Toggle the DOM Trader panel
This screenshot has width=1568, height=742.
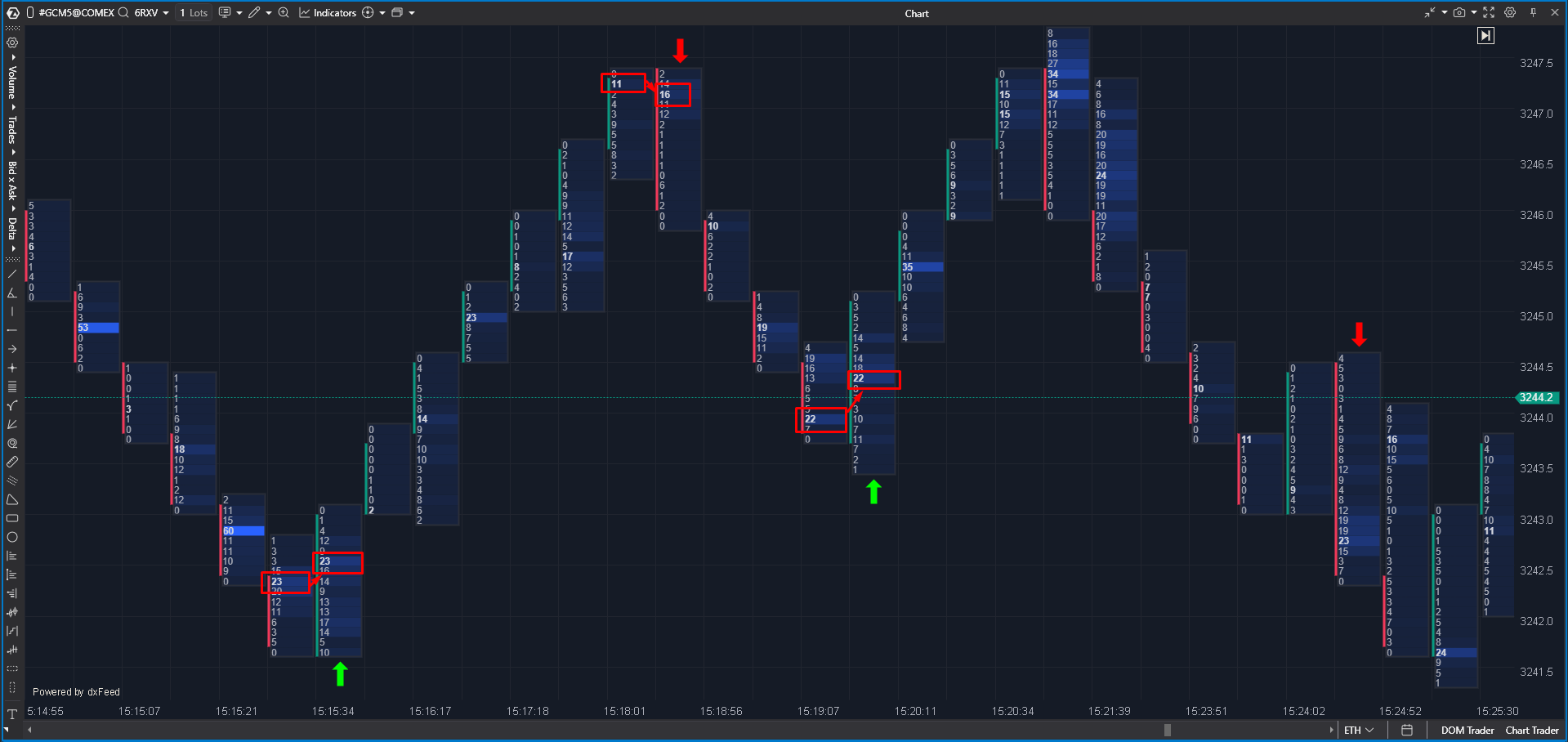1467,730
